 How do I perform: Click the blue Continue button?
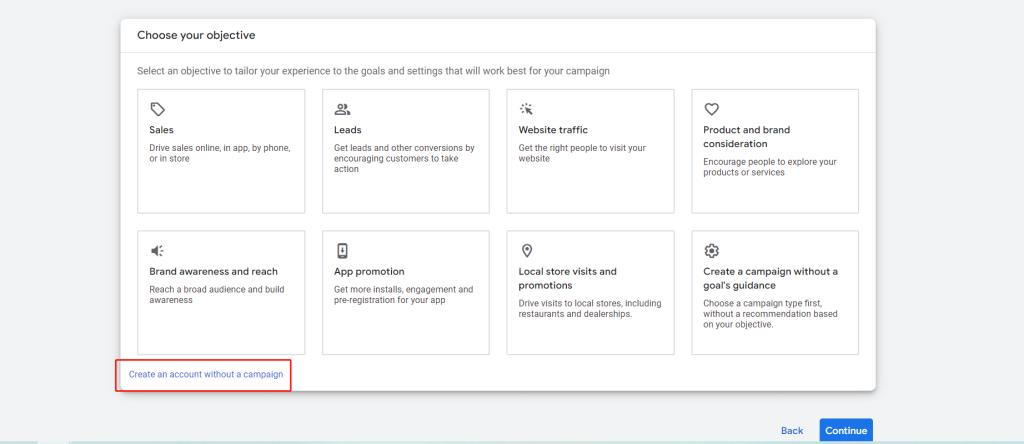pos(846,430)
